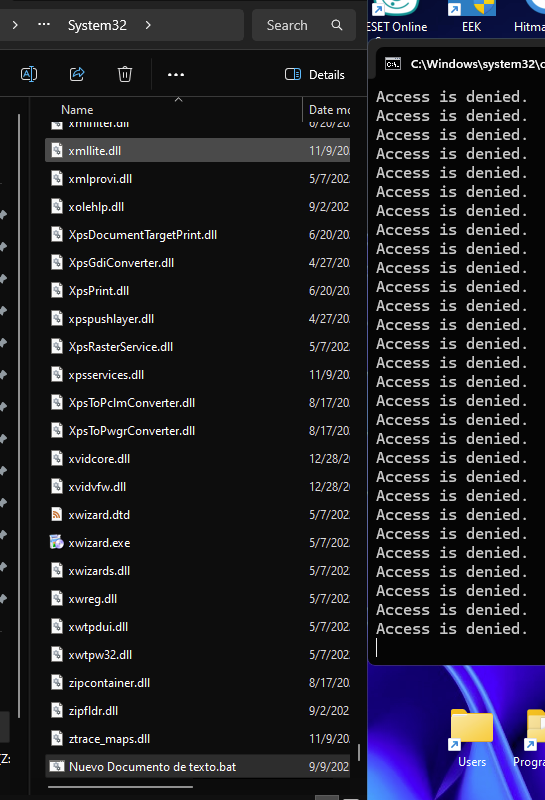
Task: Select Nuevo Documento de texto.bat
Action: coord(197,767)
